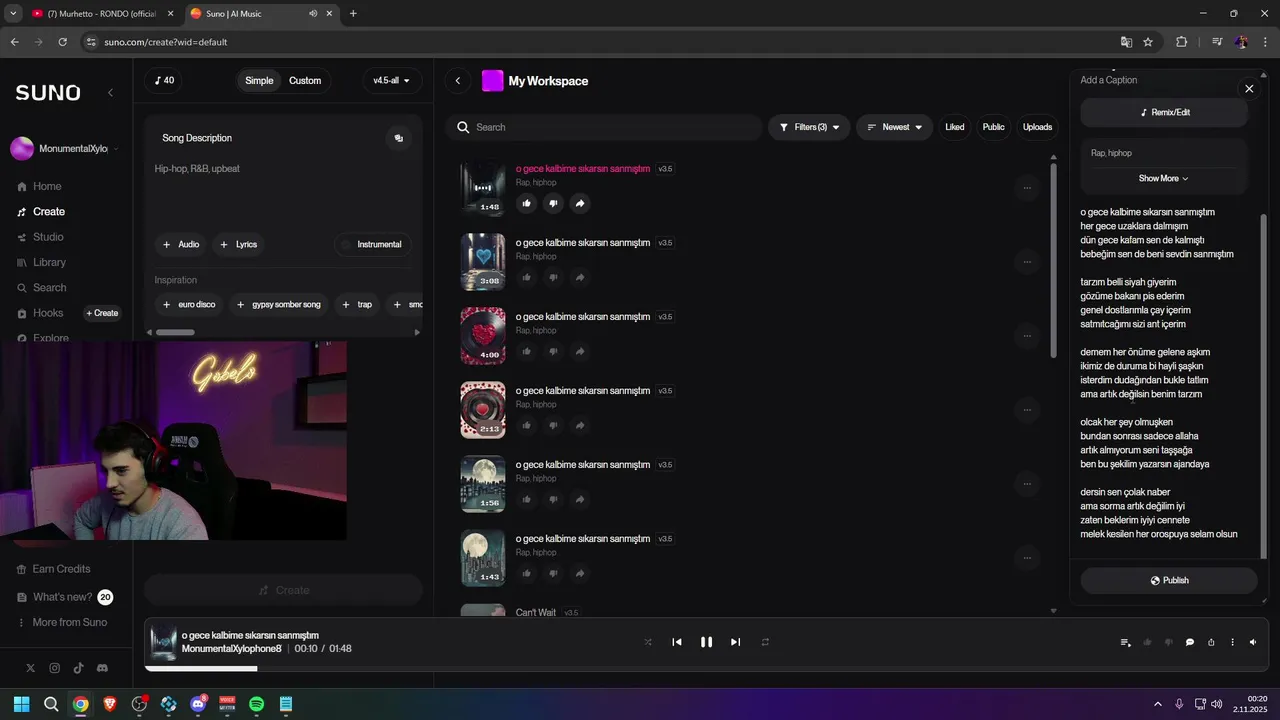The image size is (1280, 720).
Task: Toggle the Uploads filter
Action: click(x=1037, y=127)
